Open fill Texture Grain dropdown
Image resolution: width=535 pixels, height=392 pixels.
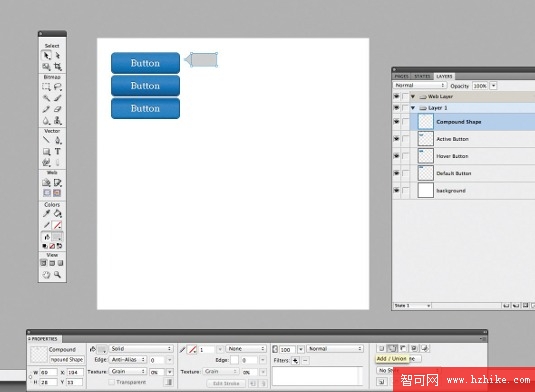128,371
